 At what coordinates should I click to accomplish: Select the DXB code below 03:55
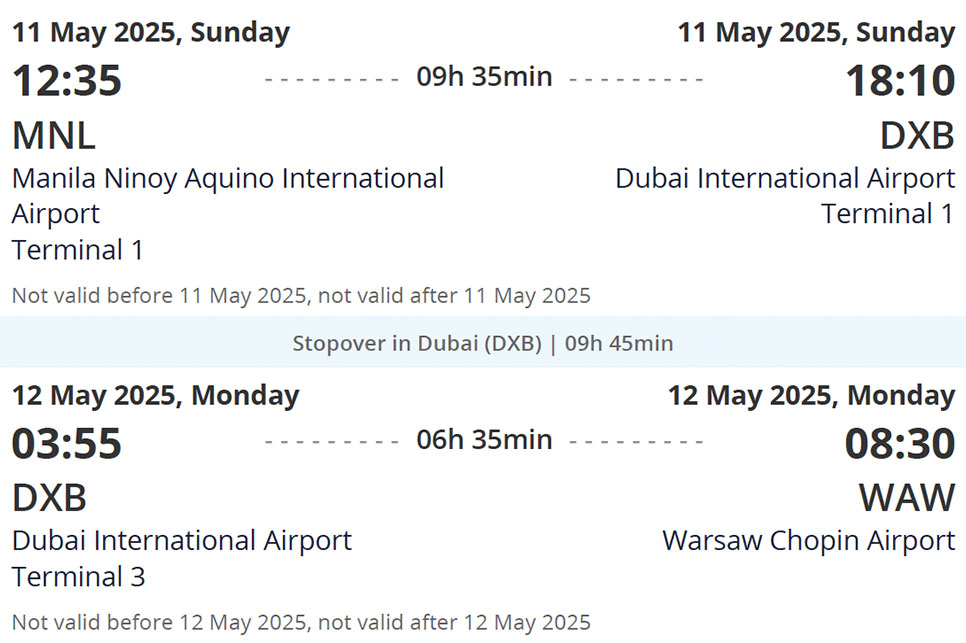coord(50,498)
